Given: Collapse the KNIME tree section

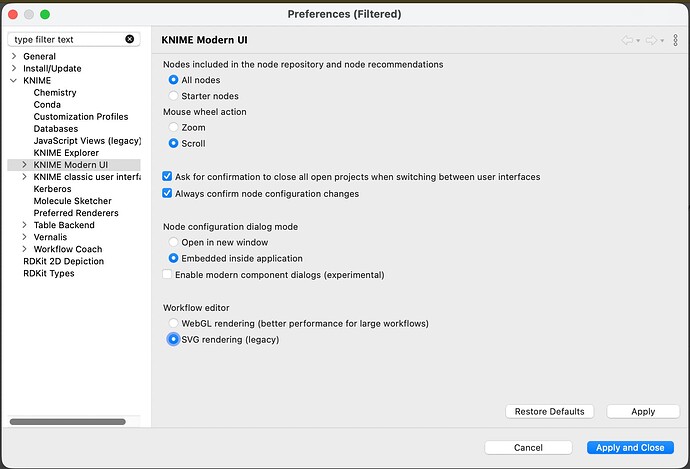Looking at the screenshot, I should 14,81.
